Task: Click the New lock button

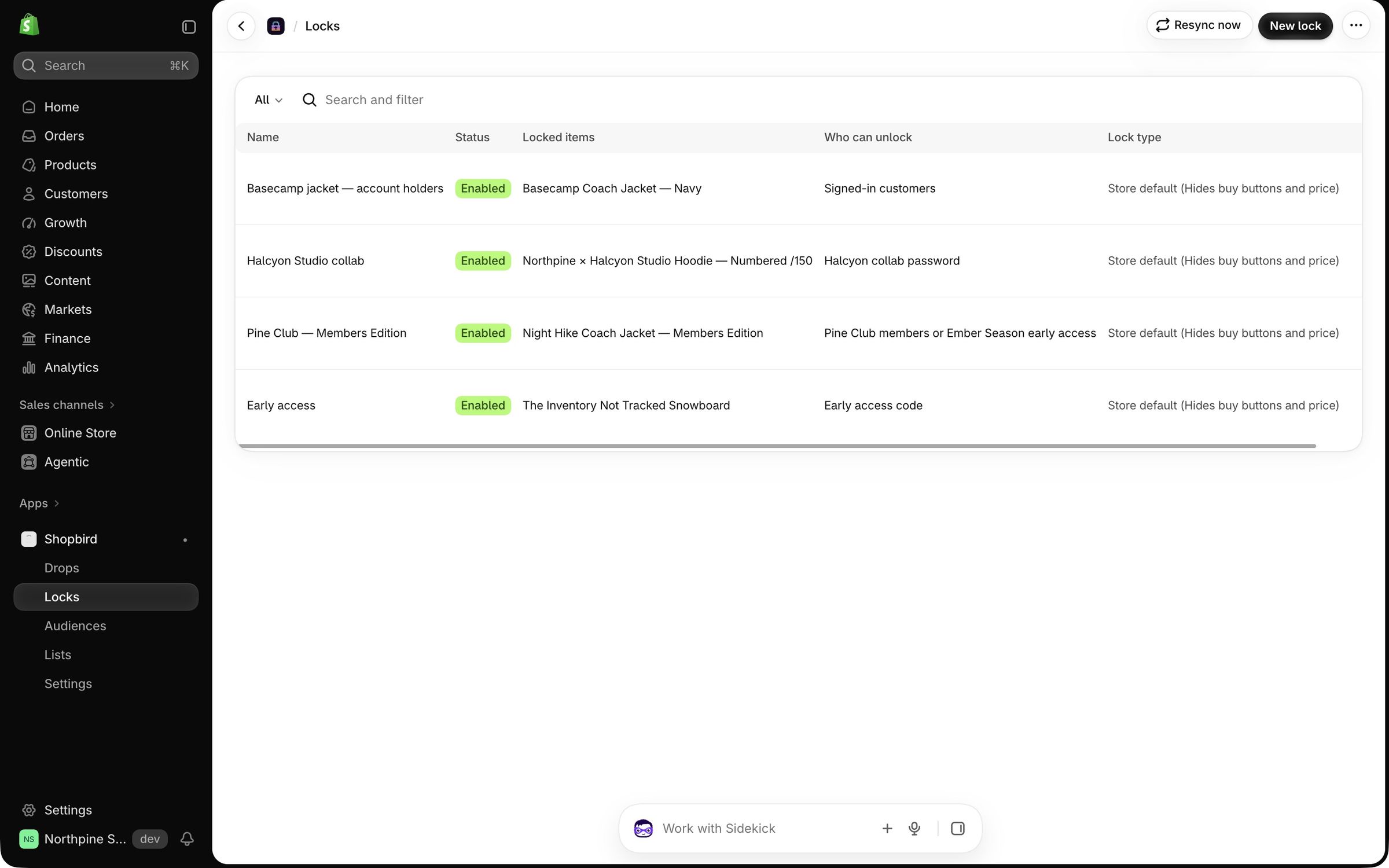Action: pos(1295,26)
